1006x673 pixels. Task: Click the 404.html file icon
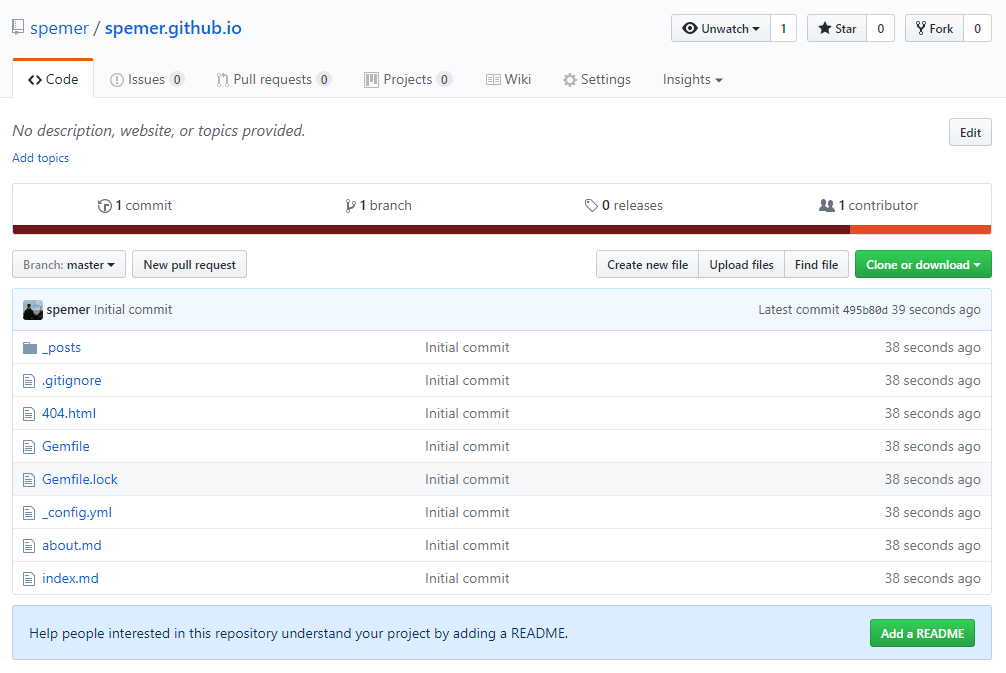point(29,414)
